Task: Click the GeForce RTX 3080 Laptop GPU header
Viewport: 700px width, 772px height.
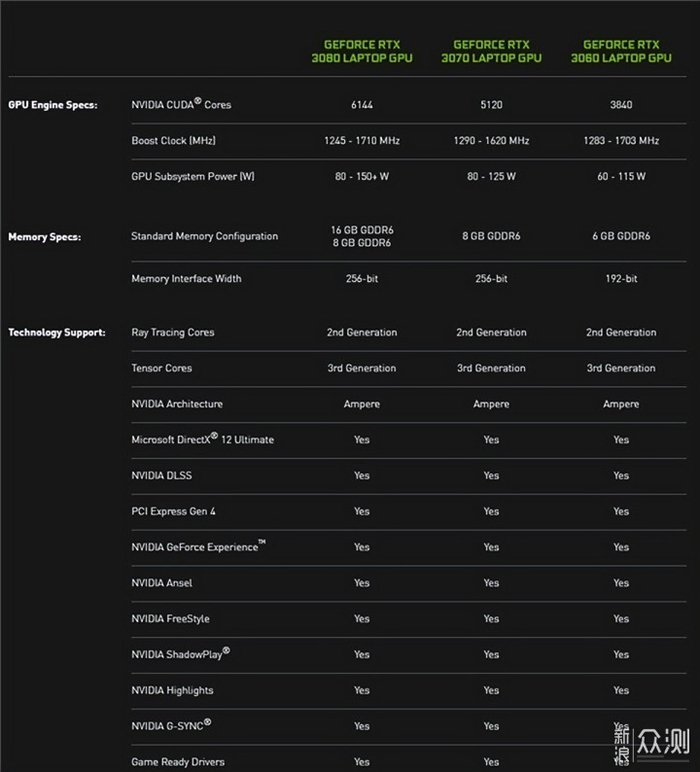Action: pyautogui.click(x=361, y=51)
